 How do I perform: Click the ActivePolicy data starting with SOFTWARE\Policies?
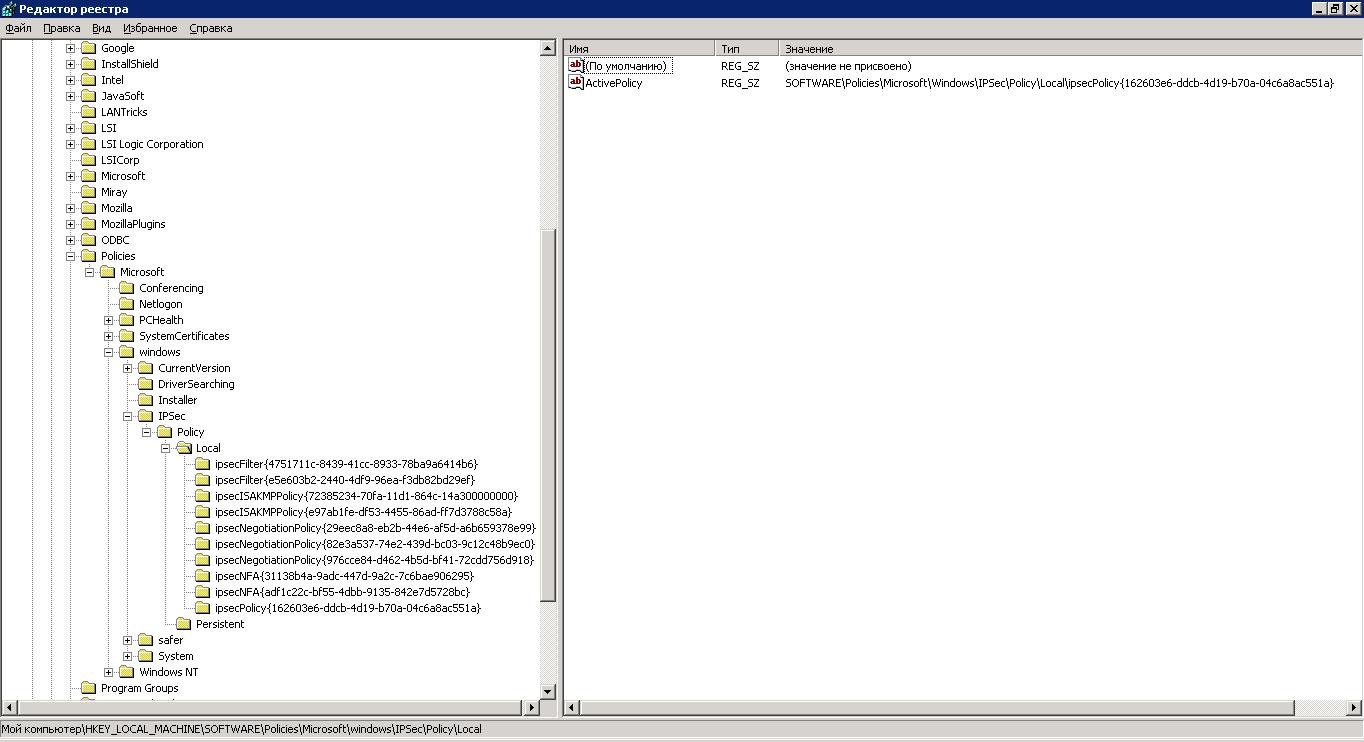[x=1059, y=83]
